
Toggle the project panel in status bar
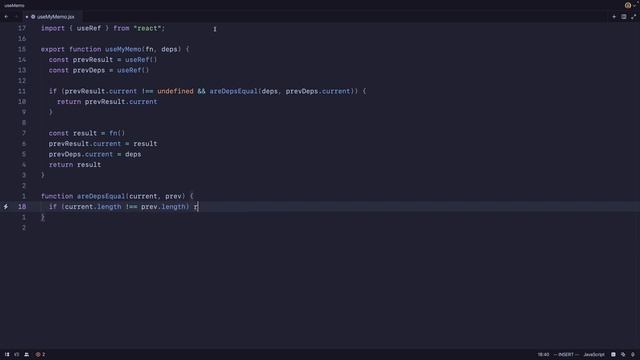[7, 354]
